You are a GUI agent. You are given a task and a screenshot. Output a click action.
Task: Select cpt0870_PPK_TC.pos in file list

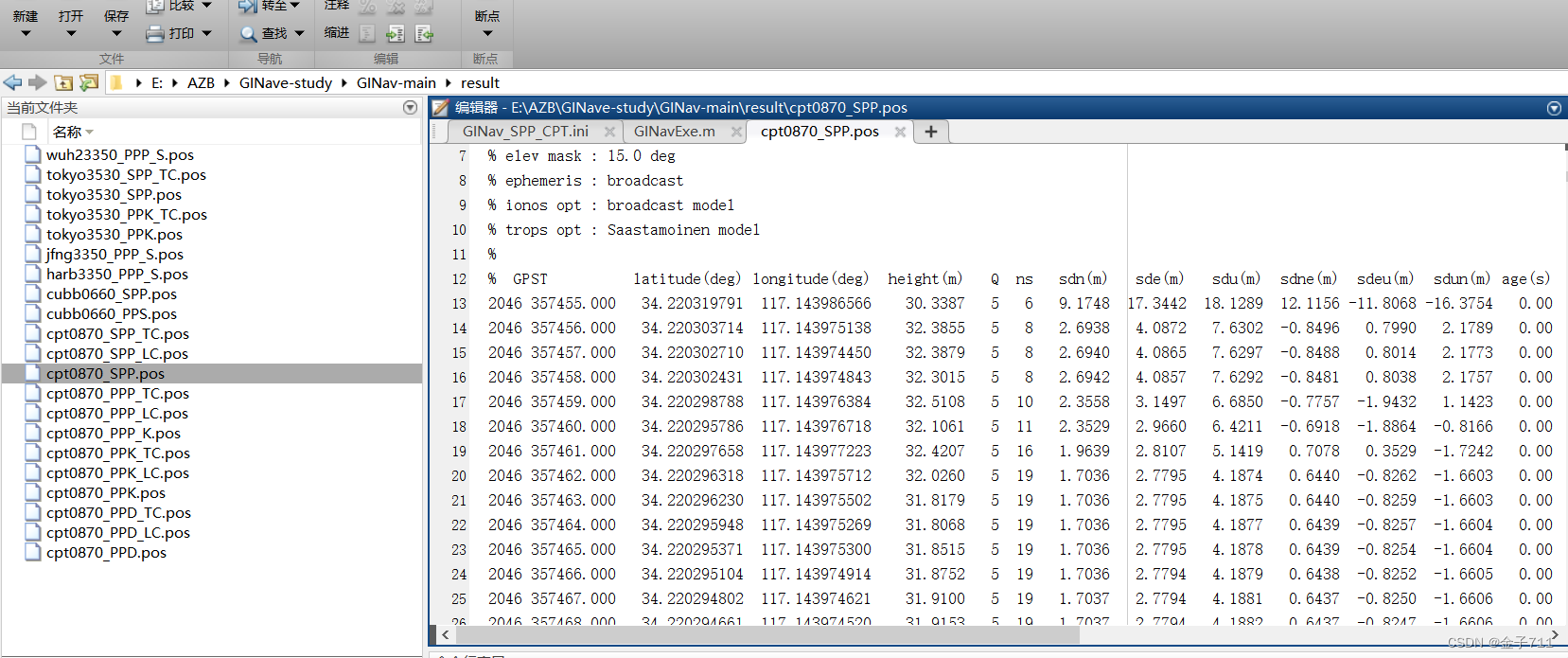(x=118, y=453)
